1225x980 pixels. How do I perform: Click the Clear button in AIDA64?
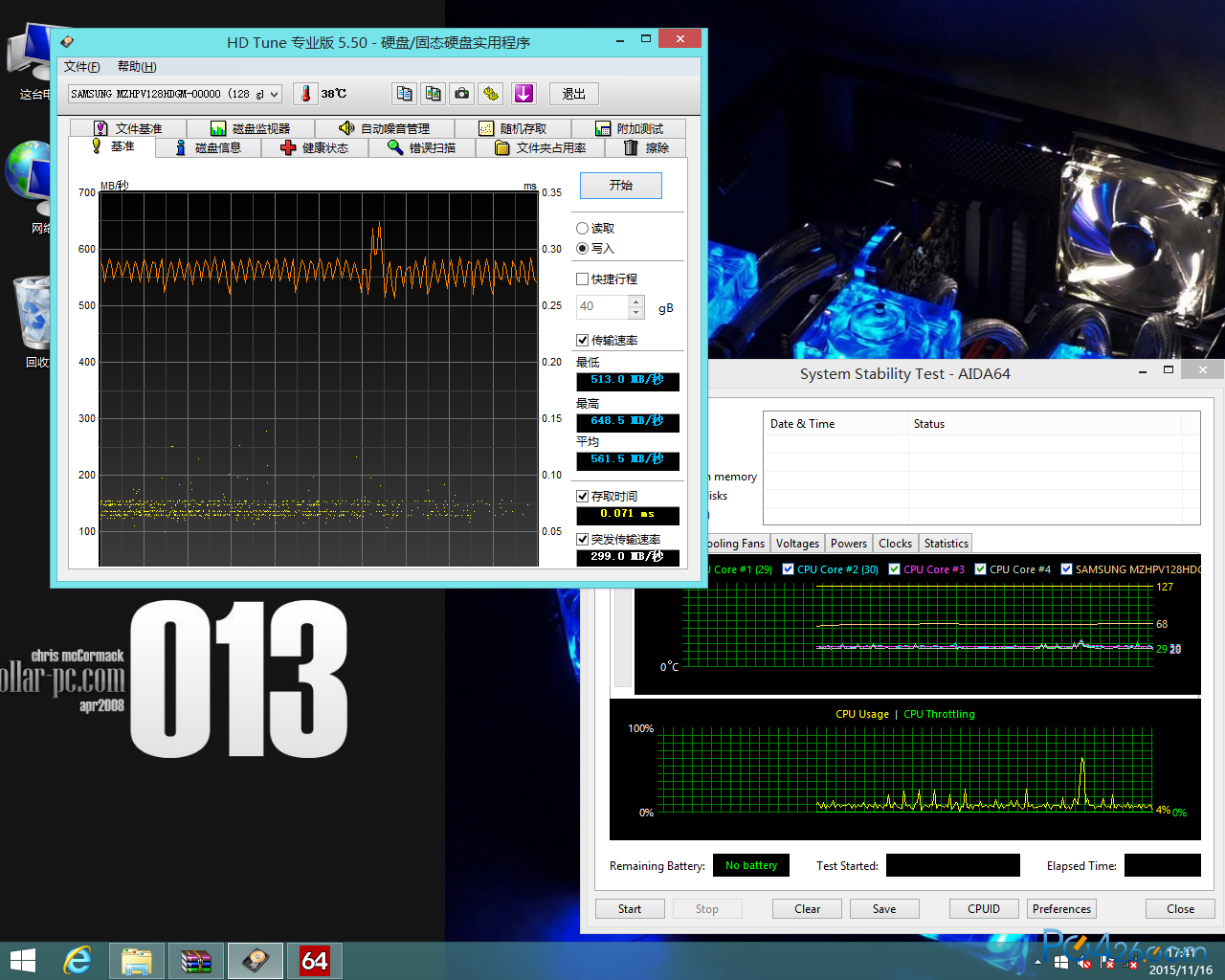pos(807,909)
